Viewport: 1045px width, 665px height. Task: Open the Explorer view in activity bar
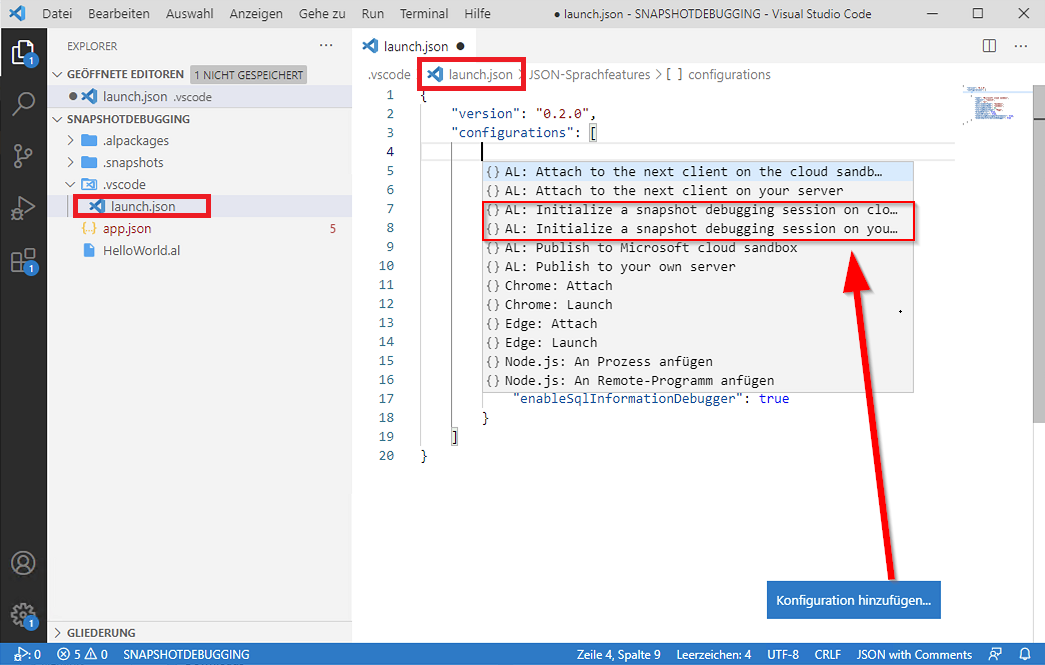pos(23,52)
